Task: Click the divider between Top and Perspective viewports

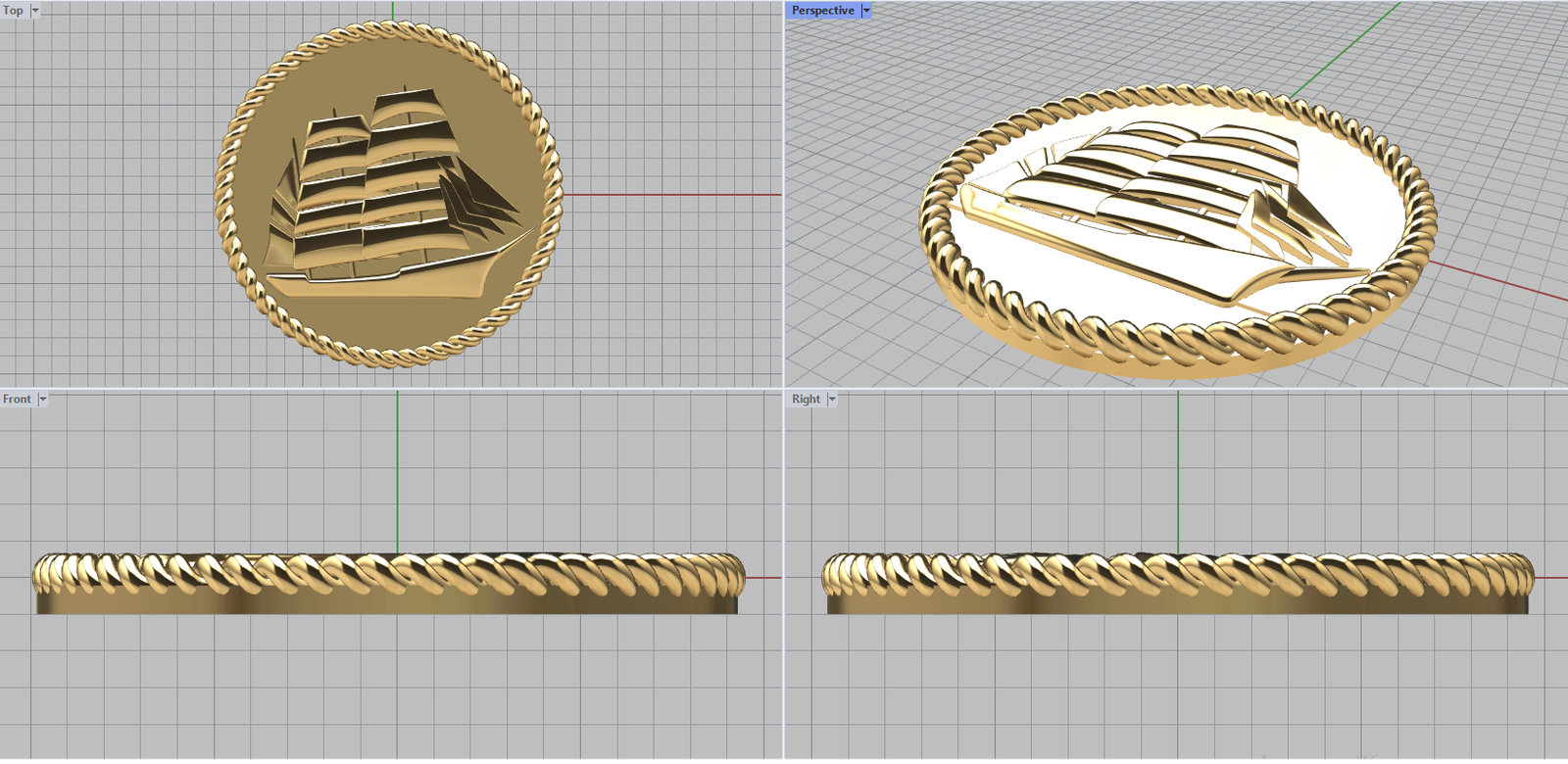Action: pos(784,196)
